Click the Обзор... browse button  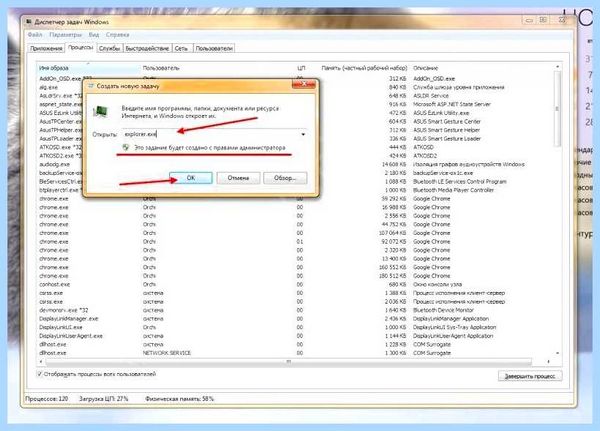[x=285, y=178]
